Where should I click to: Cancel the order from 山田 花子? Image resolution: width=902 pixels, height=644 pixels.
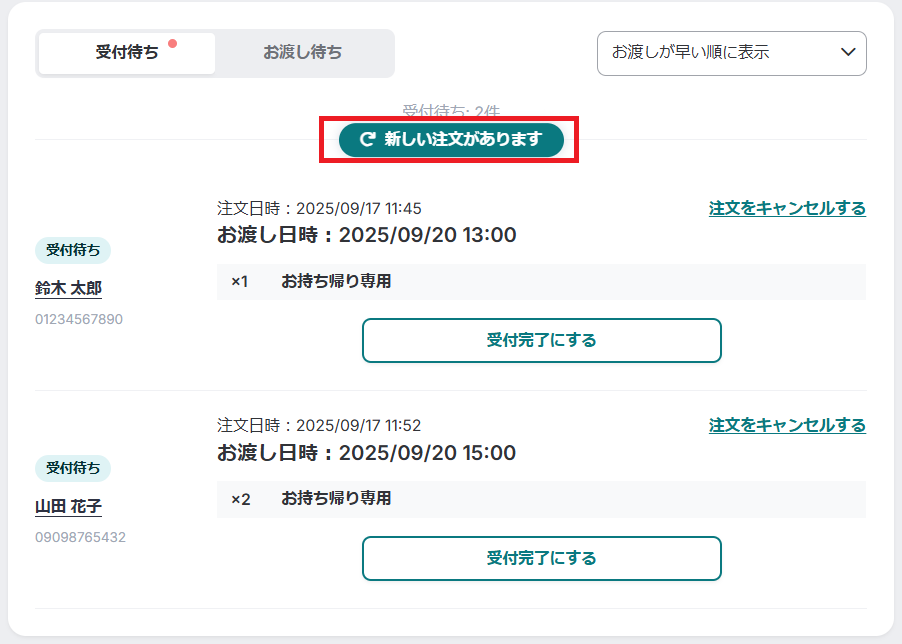787,425
